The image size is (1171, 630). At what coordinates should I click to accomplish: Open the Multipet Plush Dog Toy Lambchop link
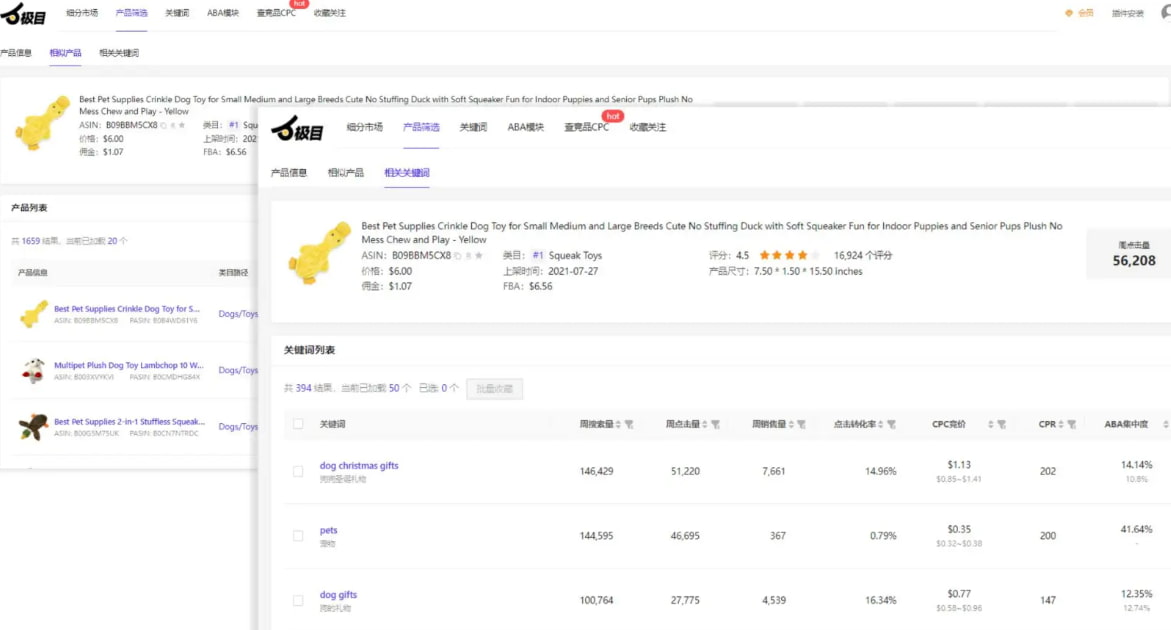coord(128,366)
